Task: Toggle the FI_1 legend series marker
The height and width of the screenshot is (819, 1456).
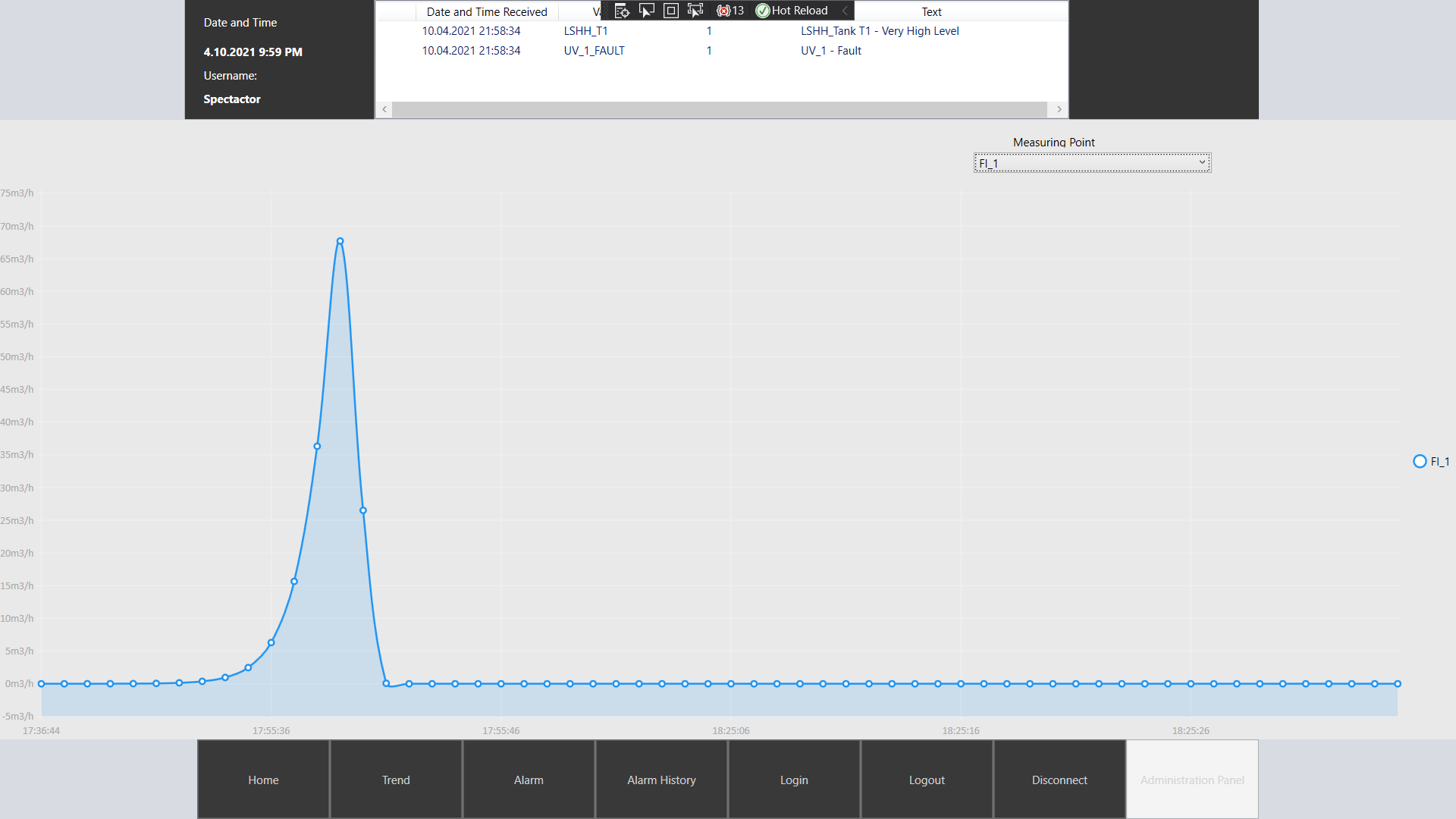Action: (1420, 461)
